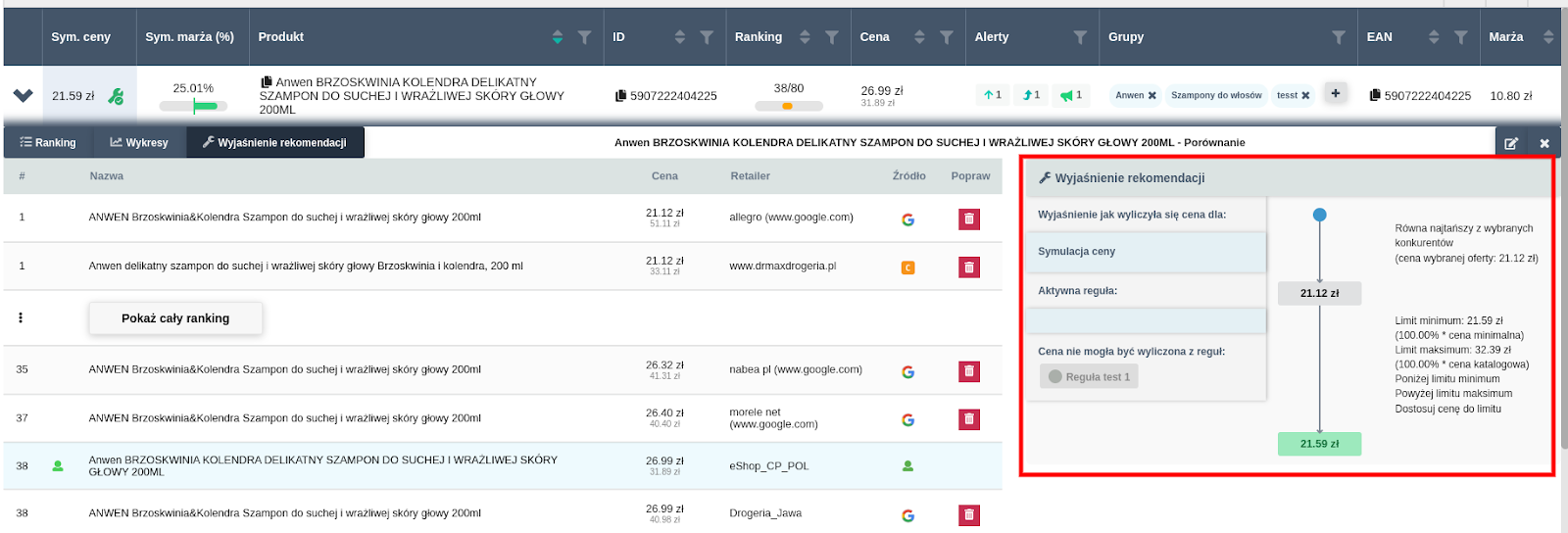Screen dimensions: 1568x533
Task: Open filter for the Produkt column
Action: pos(584,37)
